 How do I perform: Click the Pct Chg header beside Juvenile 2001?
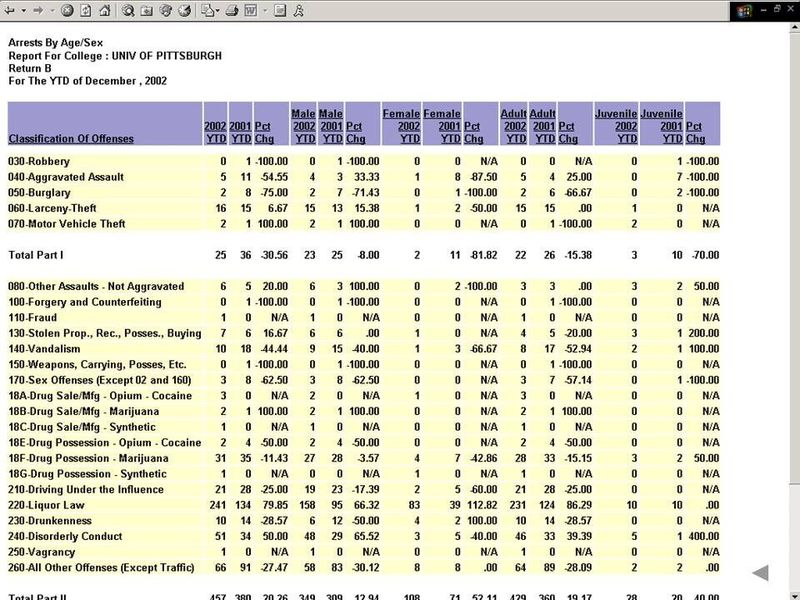point(694,132)
